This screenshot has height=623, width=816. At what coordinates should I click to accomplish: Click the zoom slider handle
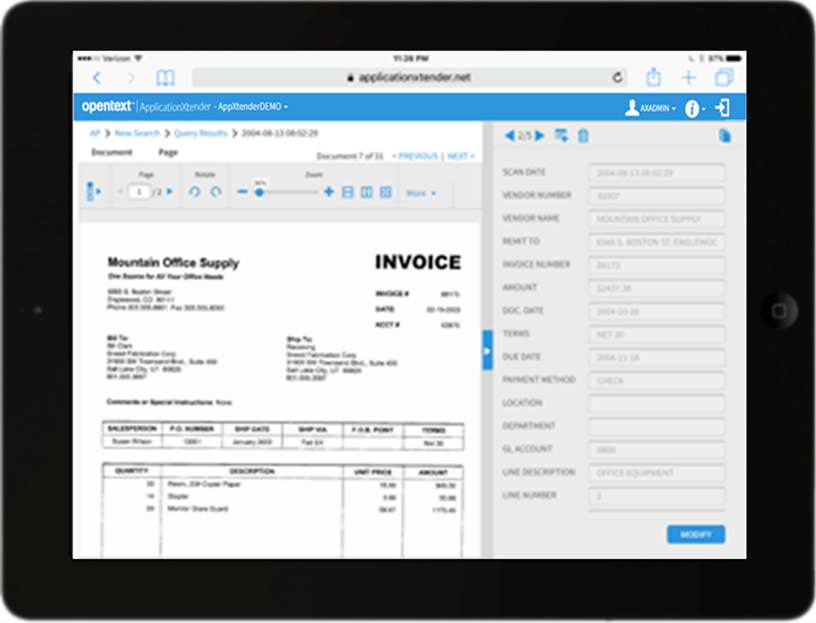pyautogui.click(x=259, y=192)
